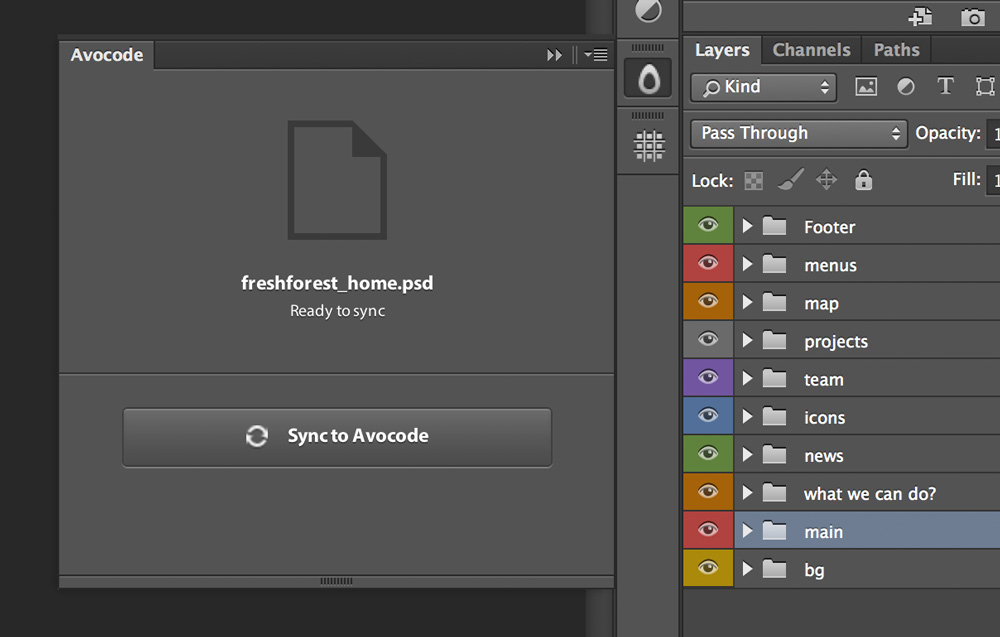Click the projects group folder icon

(x=774, y=340)
